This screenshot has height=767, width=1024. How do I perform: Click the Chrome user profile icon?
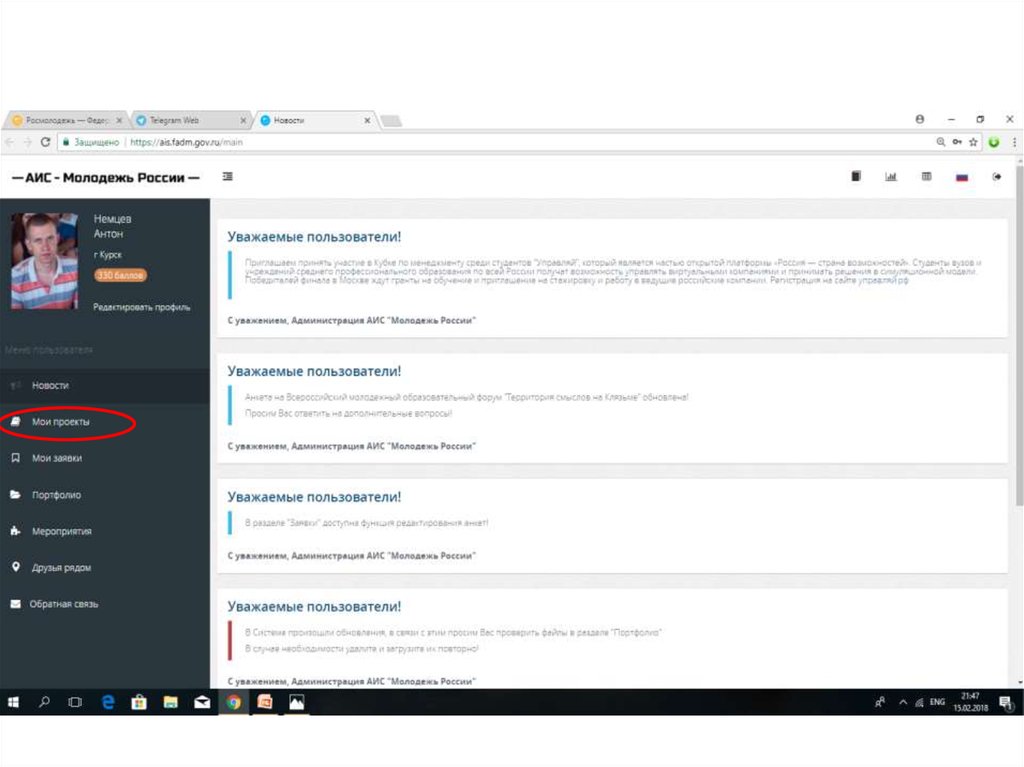coord(920,119)
